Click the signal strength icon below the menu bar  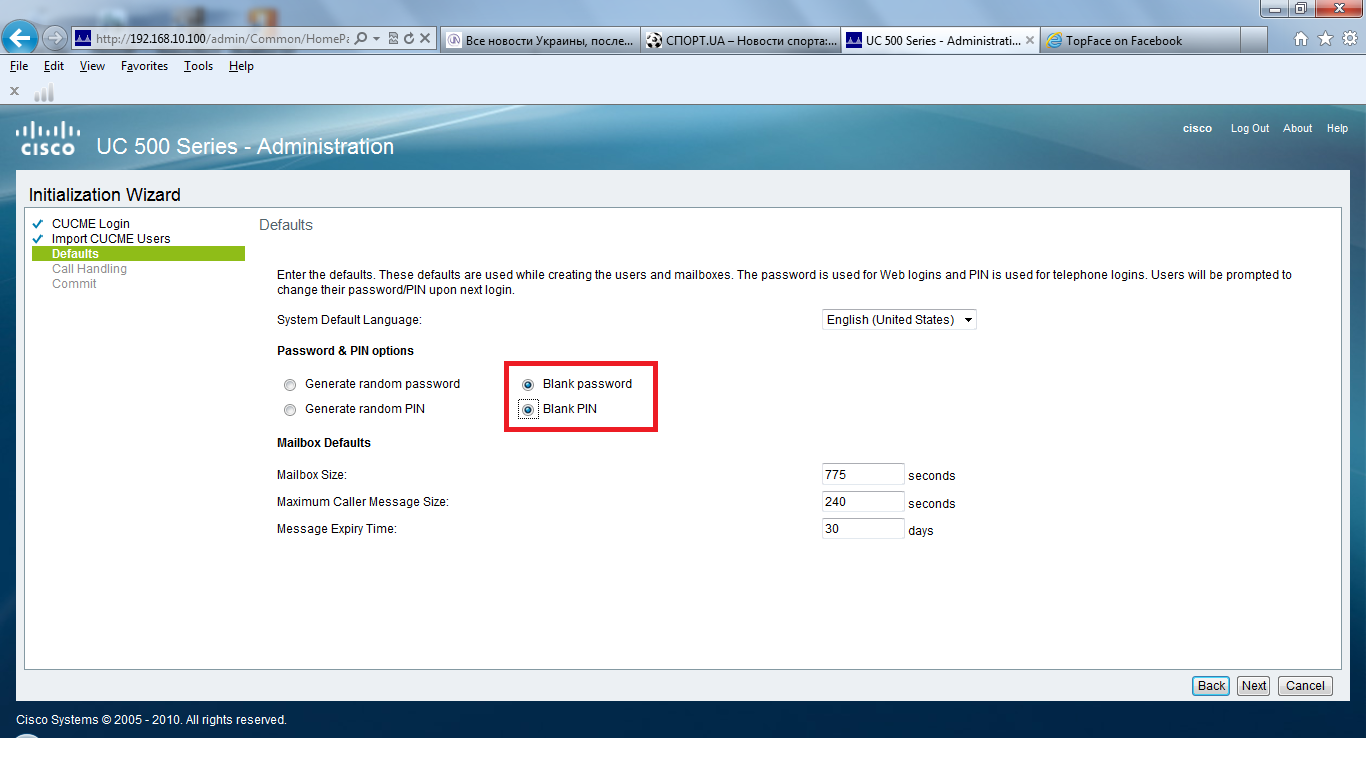[43, 91]
